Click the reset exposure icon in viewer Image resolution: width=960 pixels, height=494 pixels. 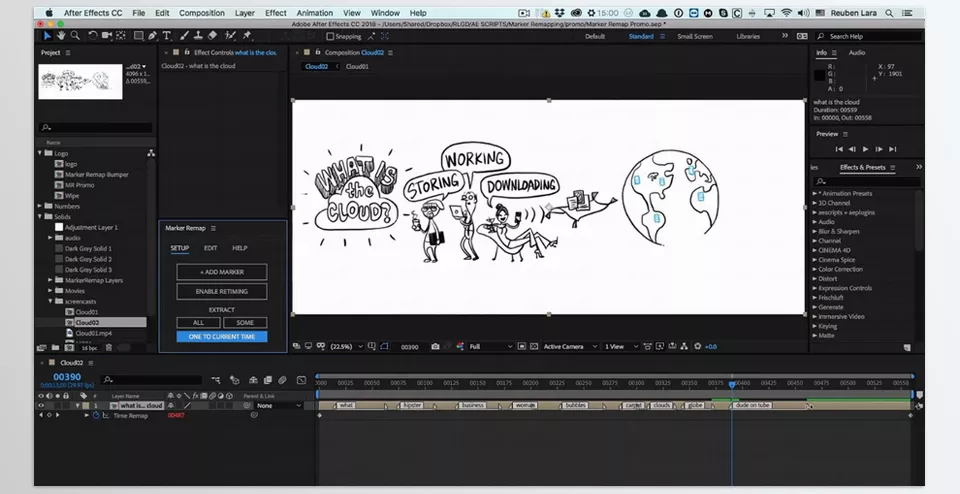697,346
